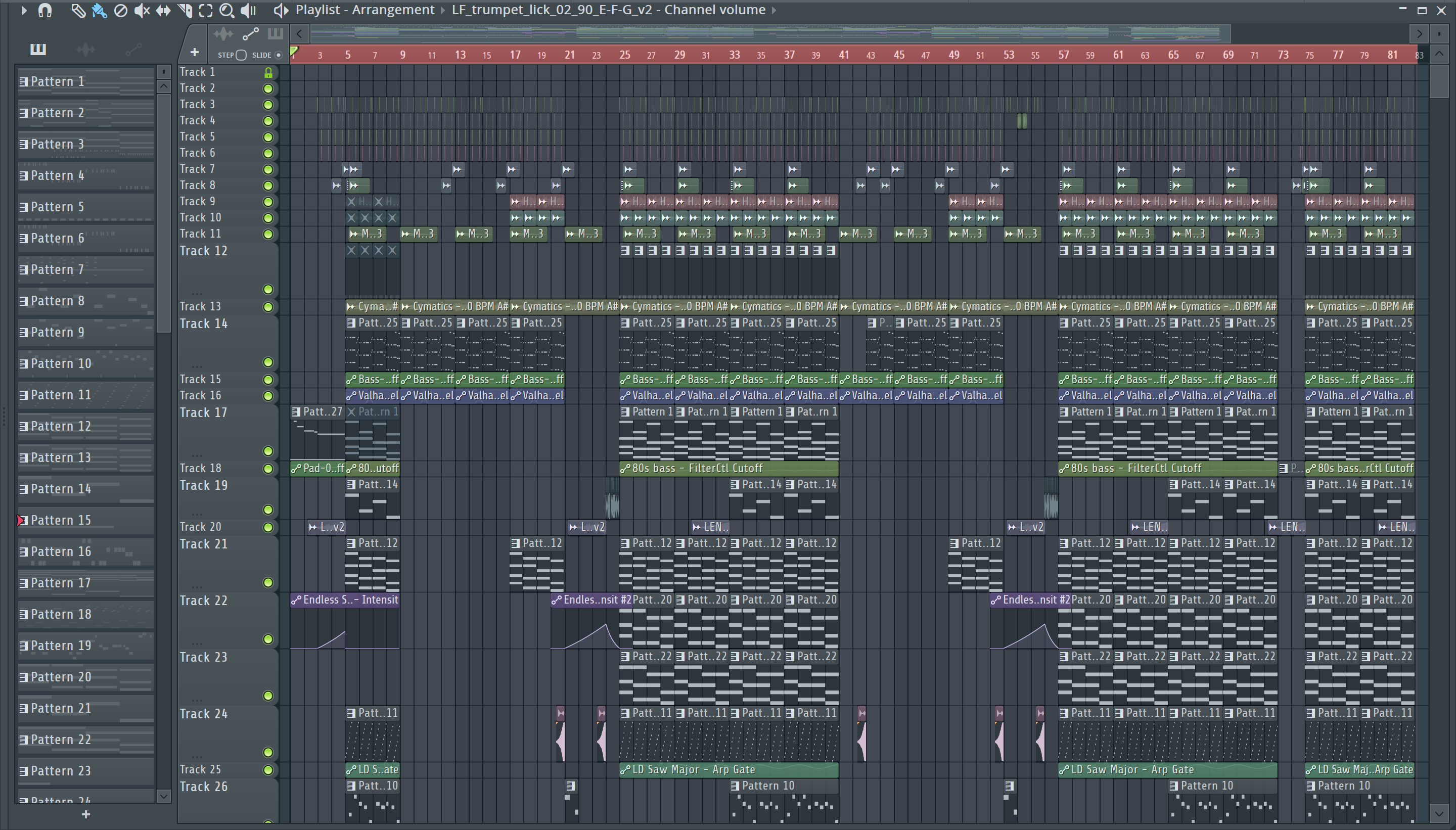Select the 80s bass - FilterCtl Cutoff clip at bar 25
Image resolution: width=1456 pixels, height=830 pixels.
click(729, 469)
